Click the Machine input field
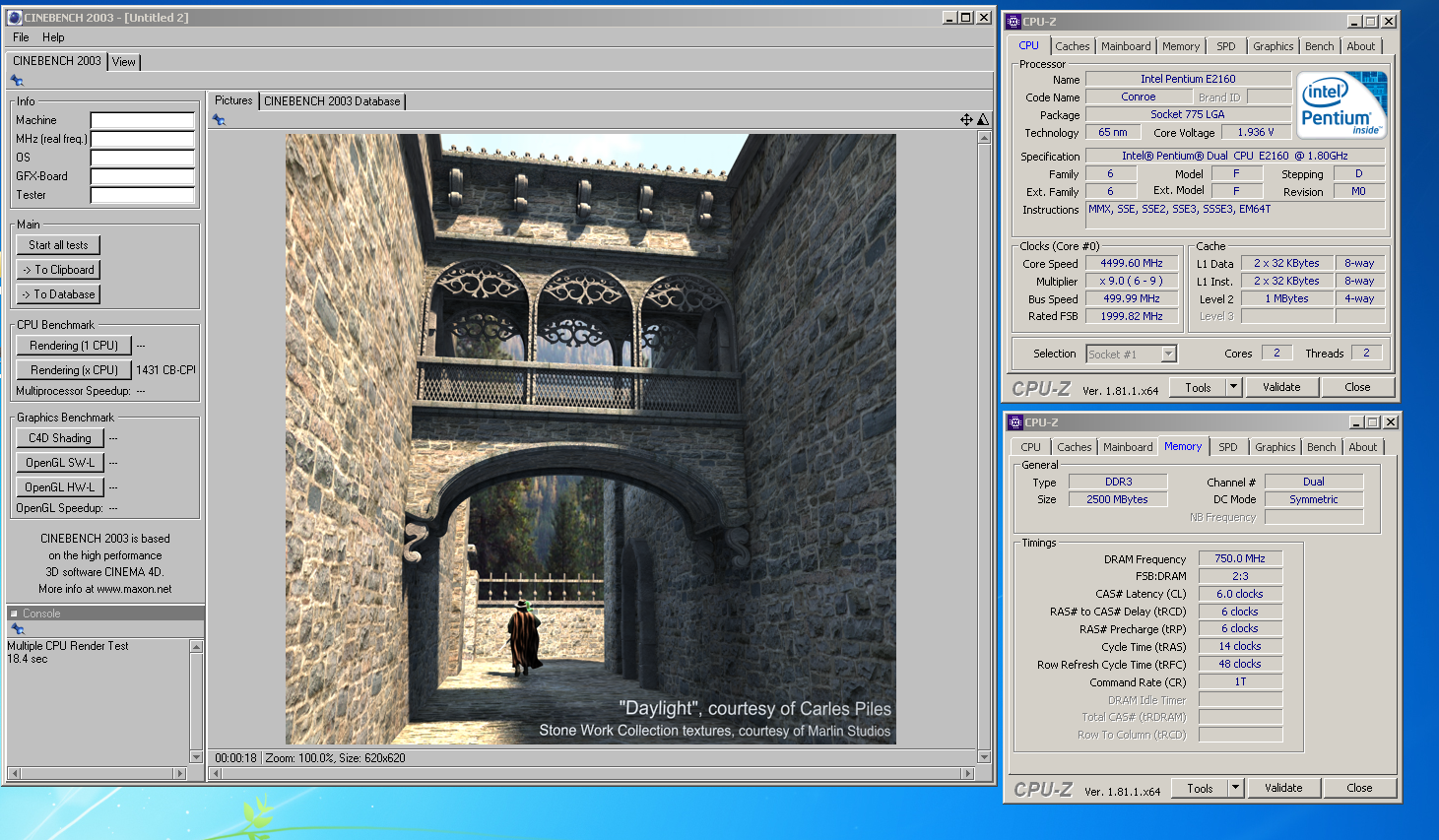Screen dimensions: 1439x840 pyautogui.click(x=143, y=120)
